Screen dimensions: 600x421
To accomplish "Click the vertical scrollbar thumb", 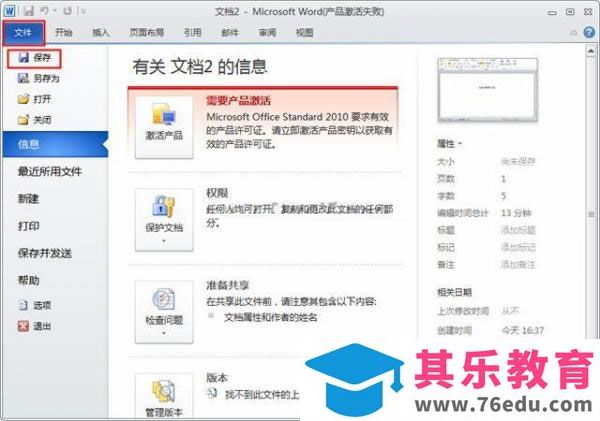I will point(591,214).
